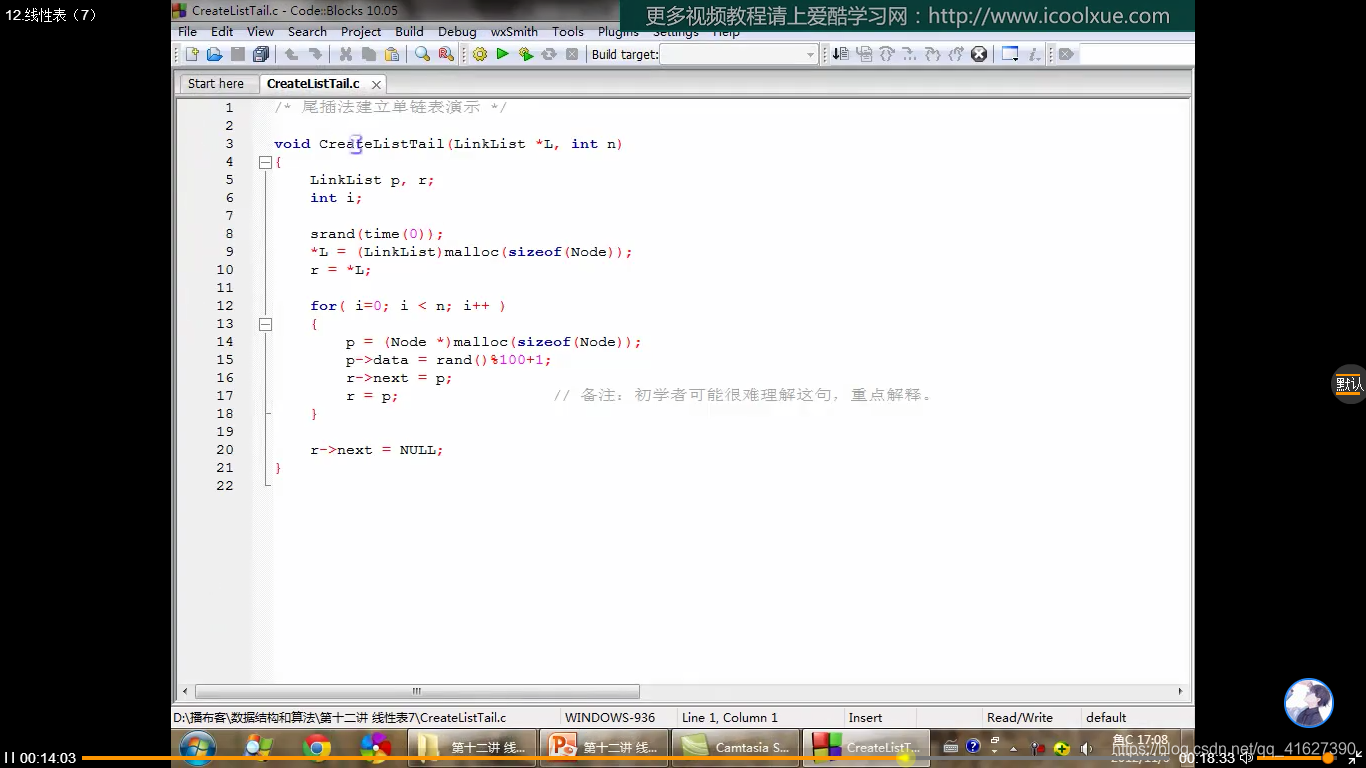Viewport: 1366px width, 768px height.
Task: Click the Save all files icon
Action: click(x=261, y=54)
